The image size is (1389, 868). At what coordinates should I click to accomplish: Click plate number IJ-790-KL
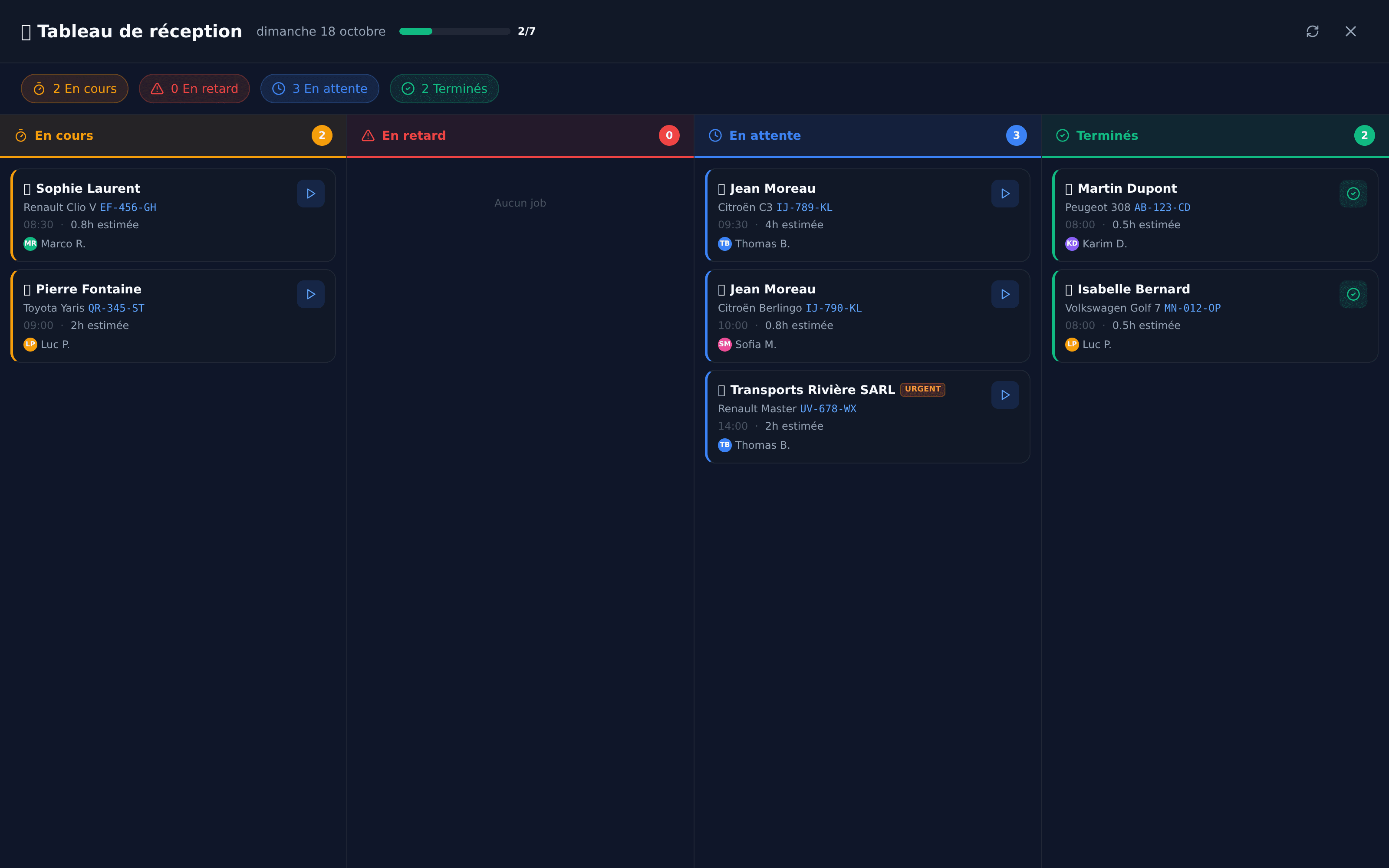[x=833, y=308]
